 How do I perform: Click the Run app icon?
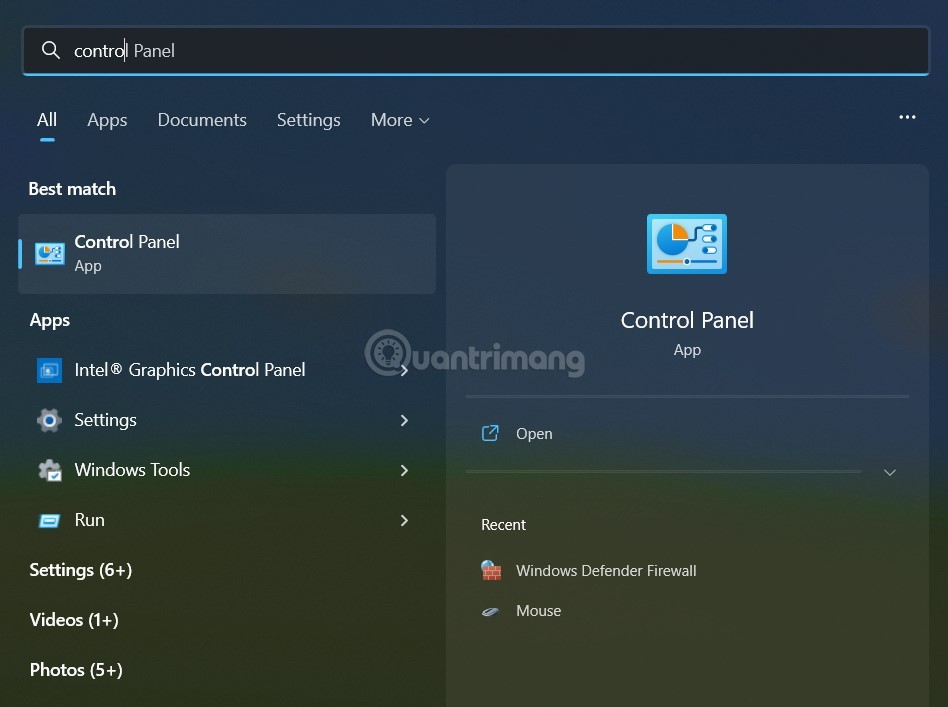[49, 520]
